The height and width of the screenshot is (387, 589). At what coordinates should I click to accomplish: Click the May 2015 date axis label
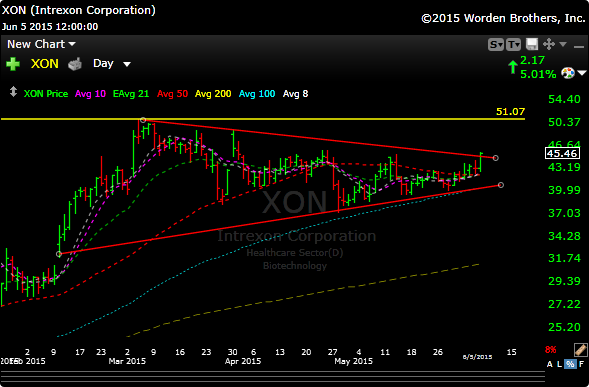click(x=353, y=361)
